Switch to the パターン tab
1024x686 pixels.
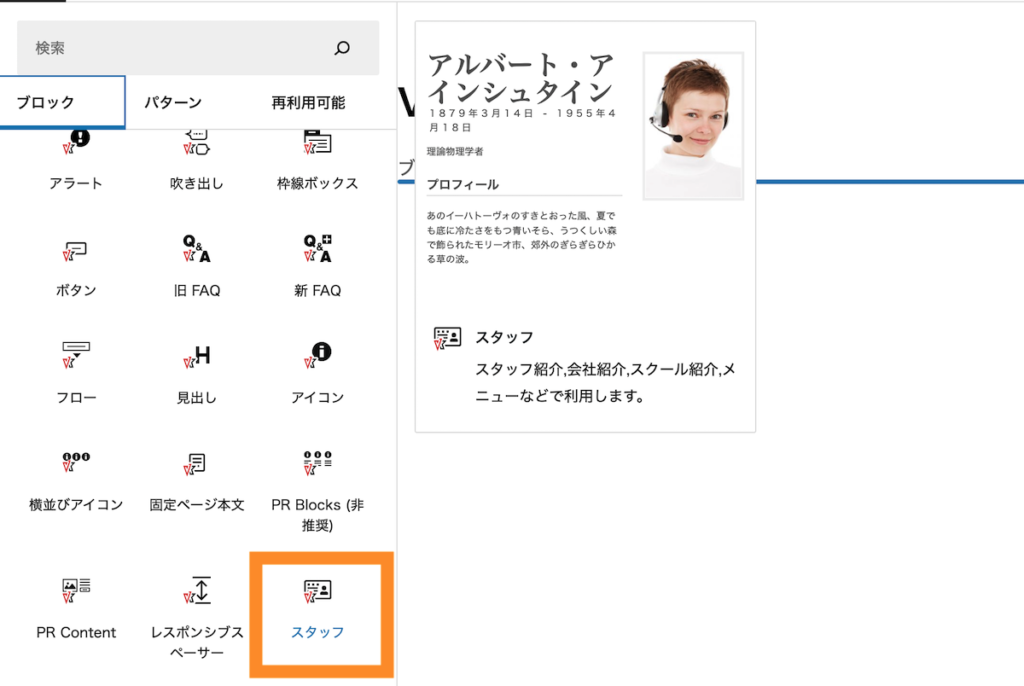[172, 102]
